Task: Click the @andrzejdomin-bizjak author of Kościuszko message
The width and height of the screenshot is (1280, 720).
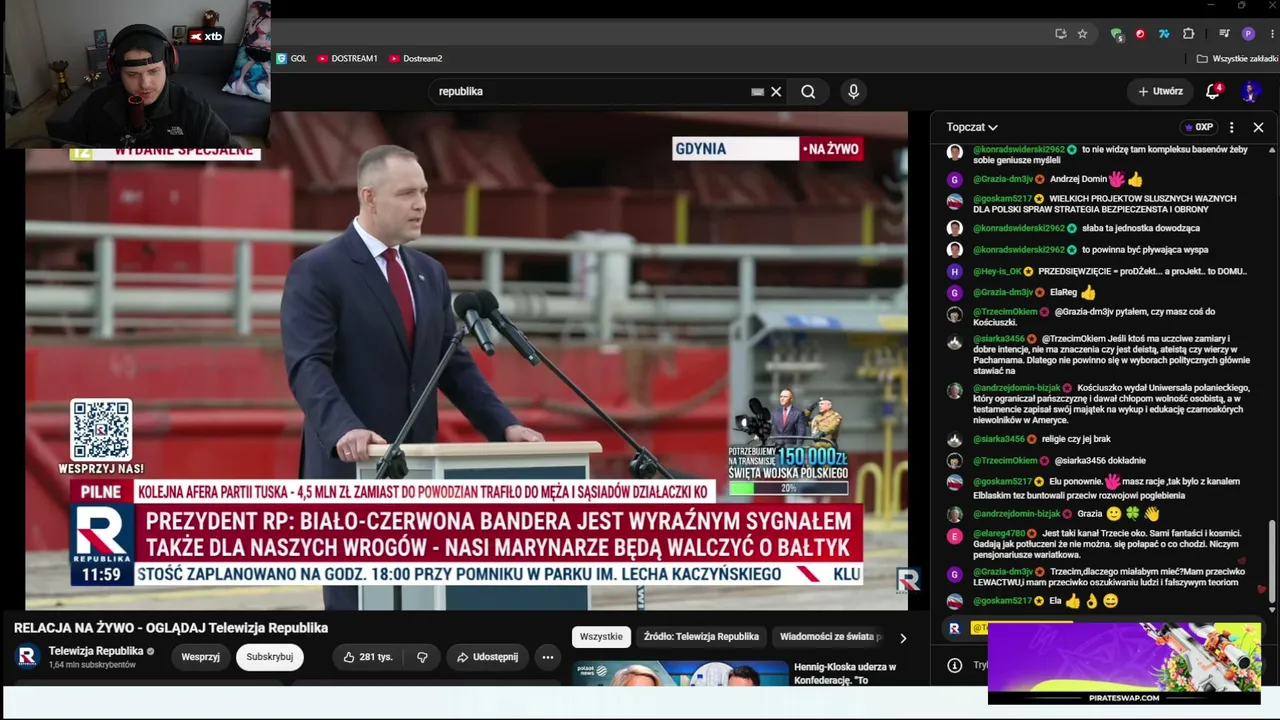Action: (x=1017, y=388)
